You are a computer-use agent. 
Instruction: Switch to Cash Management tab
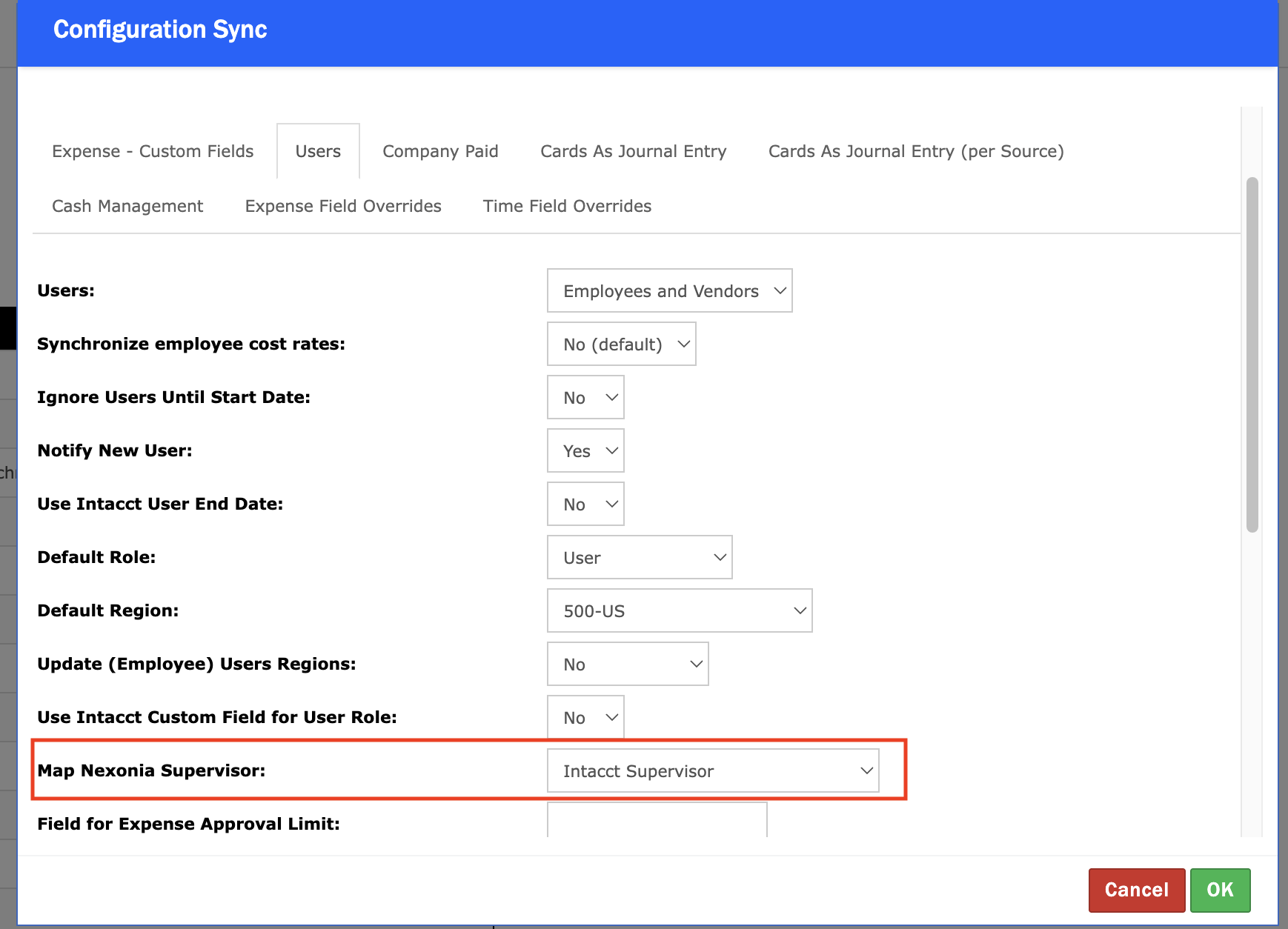tap(127, 206)
